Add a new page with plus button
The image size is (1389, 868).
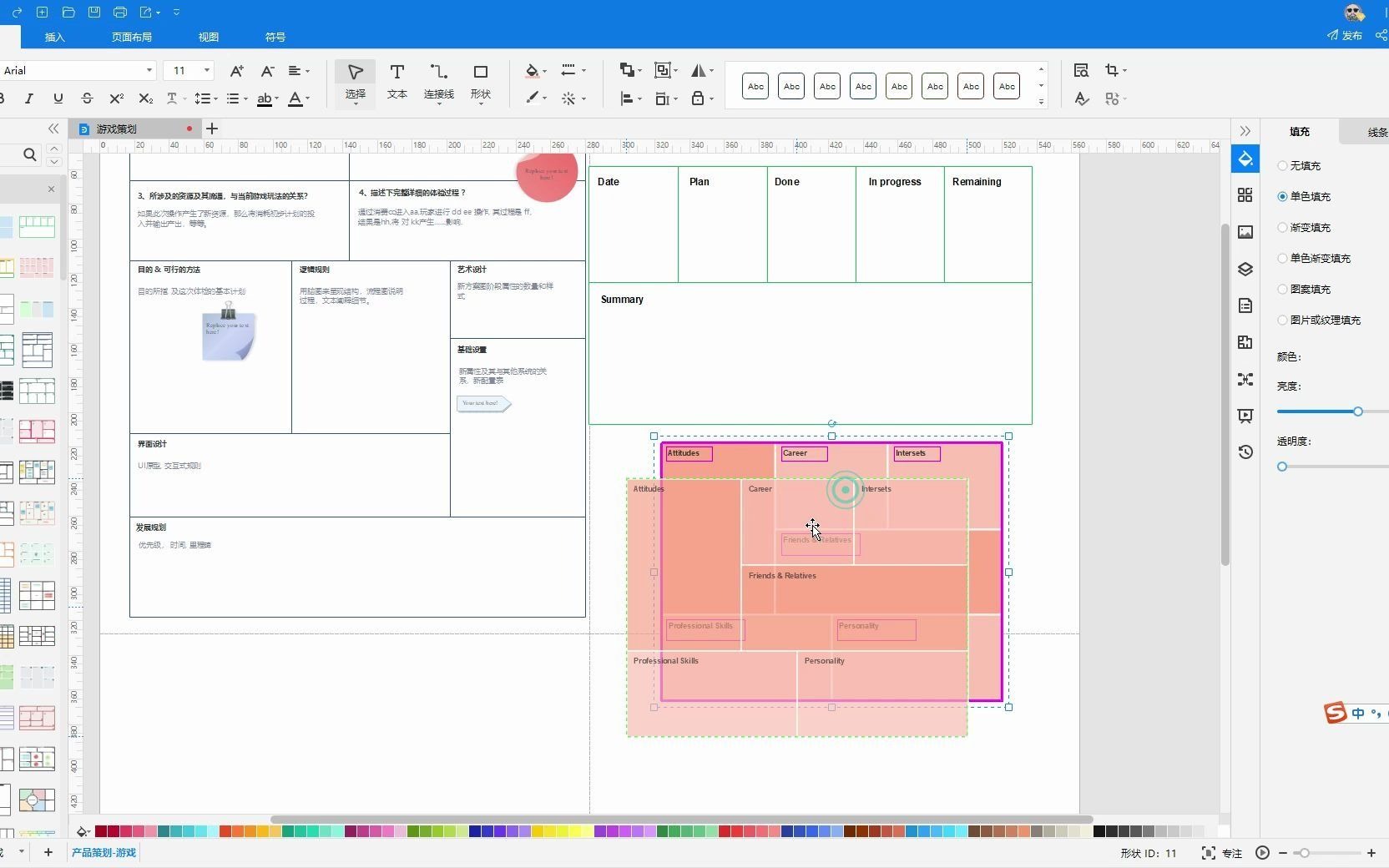click(48, 852)
